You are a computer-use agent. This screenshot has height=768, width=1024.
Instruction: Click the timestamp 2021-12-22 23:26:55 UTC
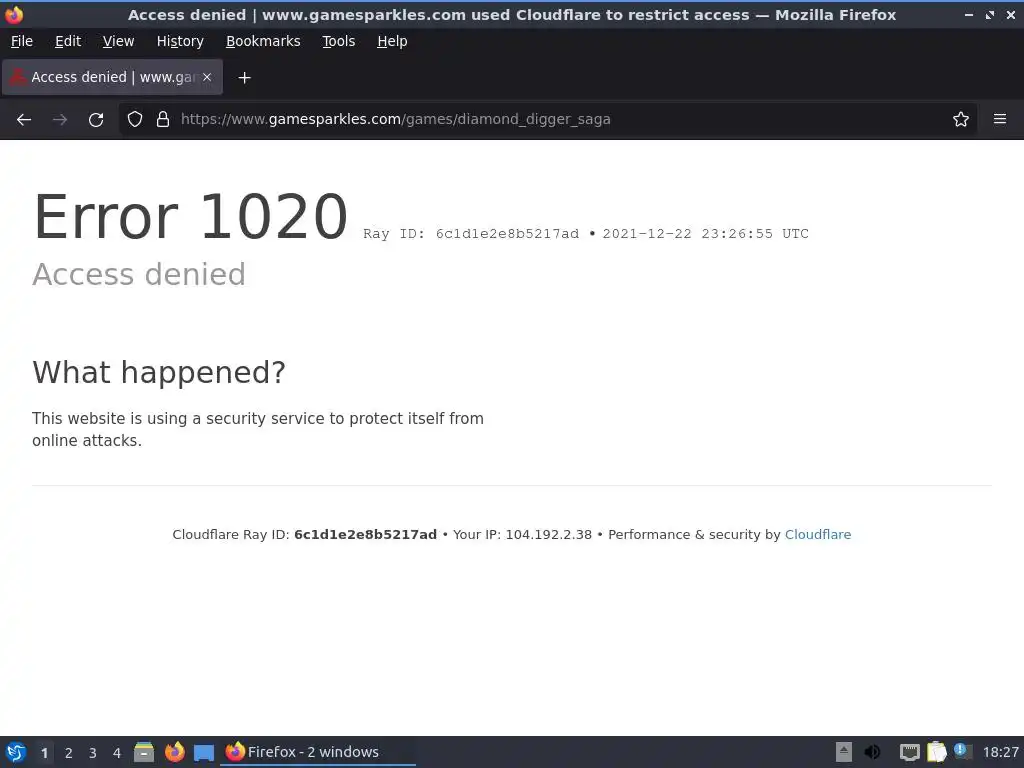705,234
